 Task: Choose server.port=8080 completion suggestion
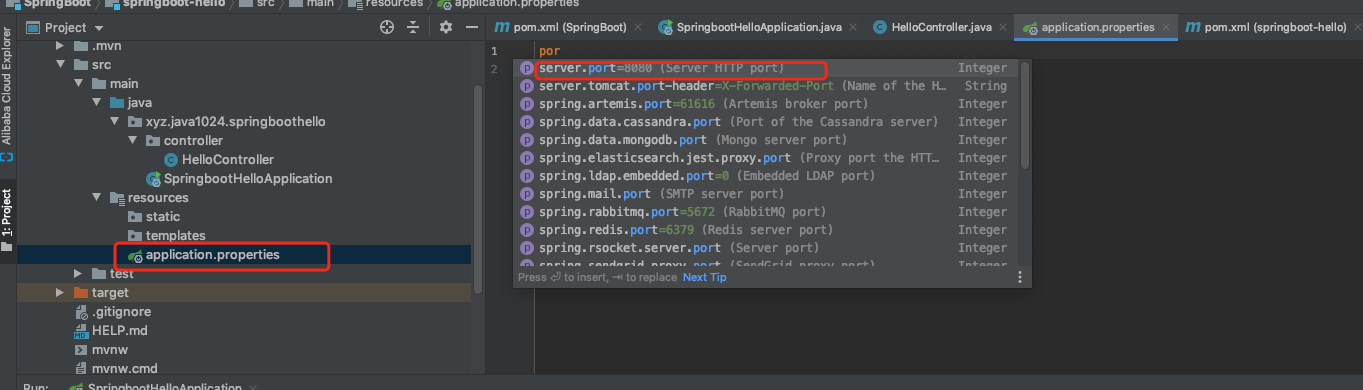pyautogui.click(x=766, y=68)
